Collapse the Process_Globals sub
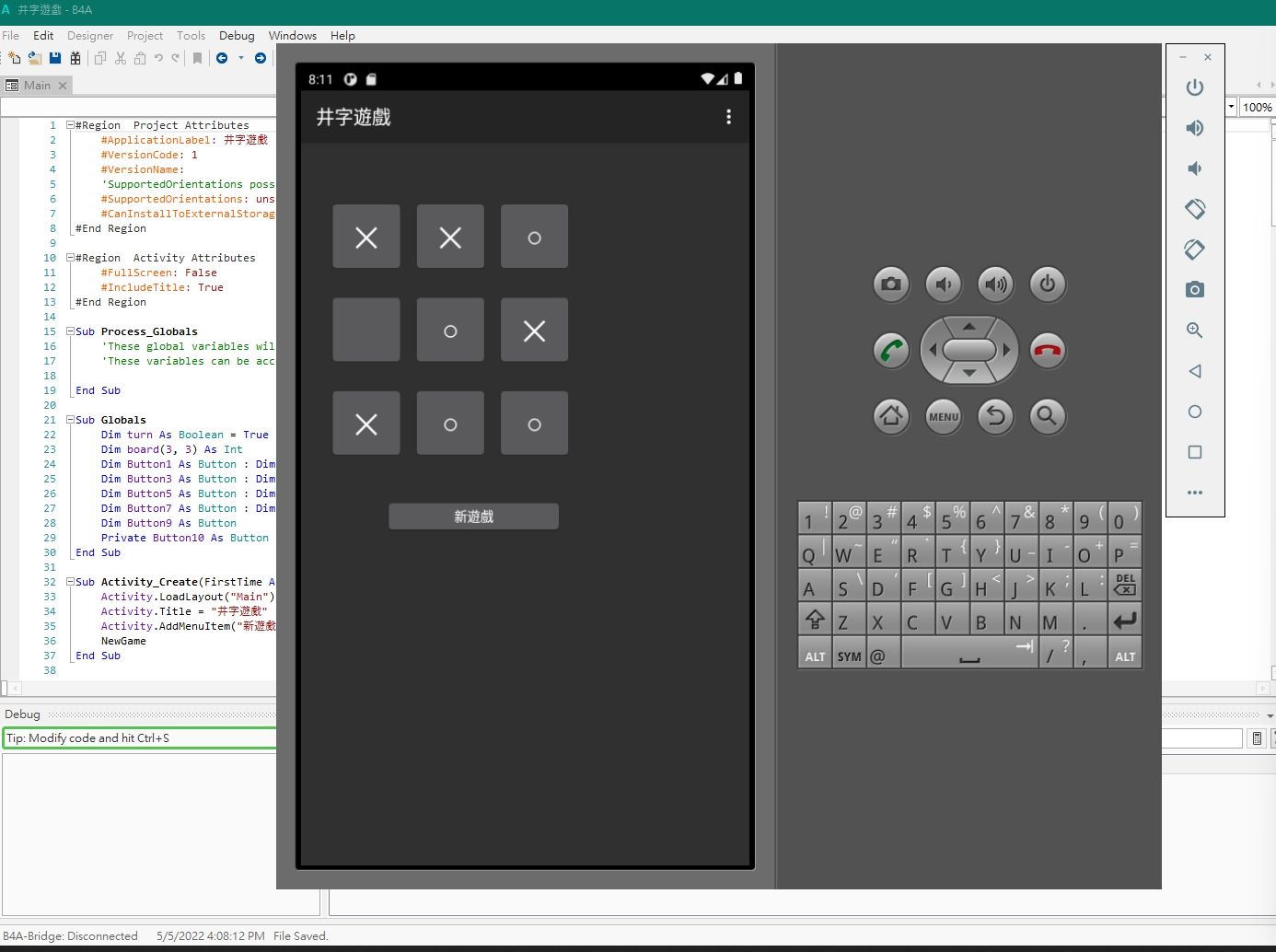This screenshot has height=952, width=1276. (70, 331)
